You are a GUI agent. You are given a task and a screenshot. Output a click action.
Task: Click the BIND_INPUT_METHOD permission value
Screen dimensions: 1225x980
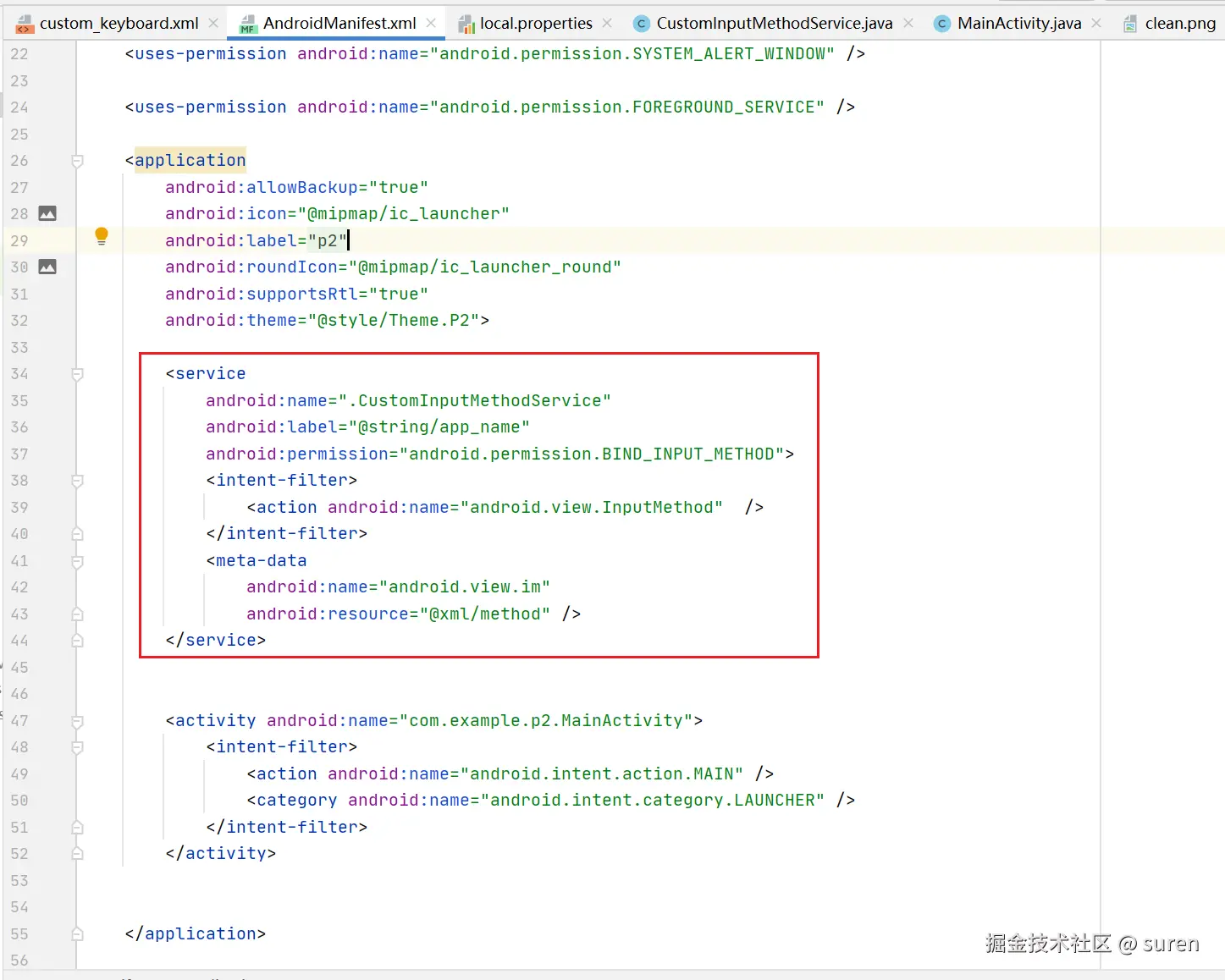tap(592, 454)
